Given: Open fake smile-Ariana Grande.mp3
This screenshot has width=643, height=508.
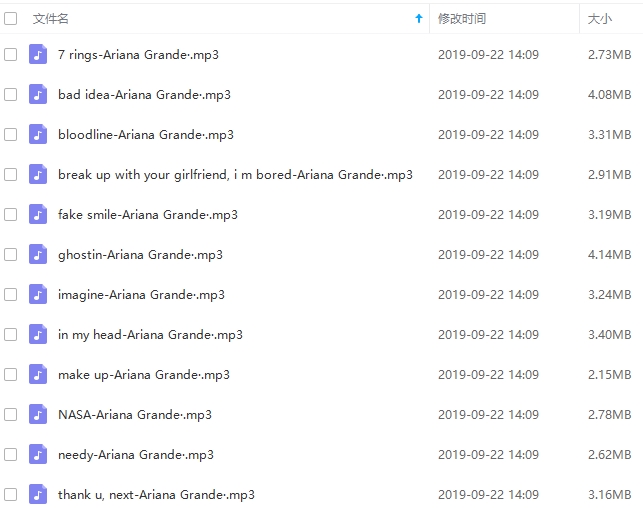Looking at the screenshot, I should pos(148,215).
